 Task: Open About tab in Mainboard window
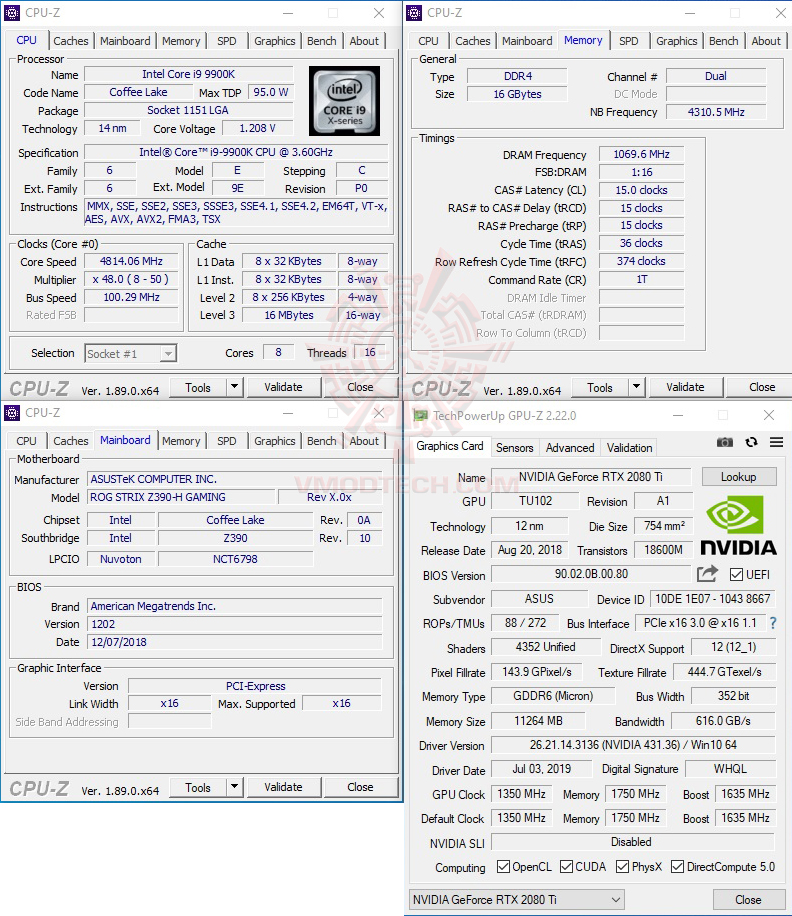pyautogui.click(x=364, y=441)
